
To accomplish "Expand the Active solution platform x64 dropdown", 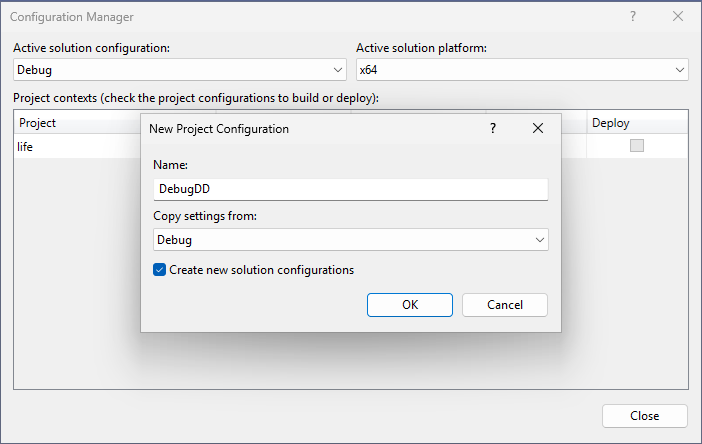I will pyautogui.click(x=522, y=70).
